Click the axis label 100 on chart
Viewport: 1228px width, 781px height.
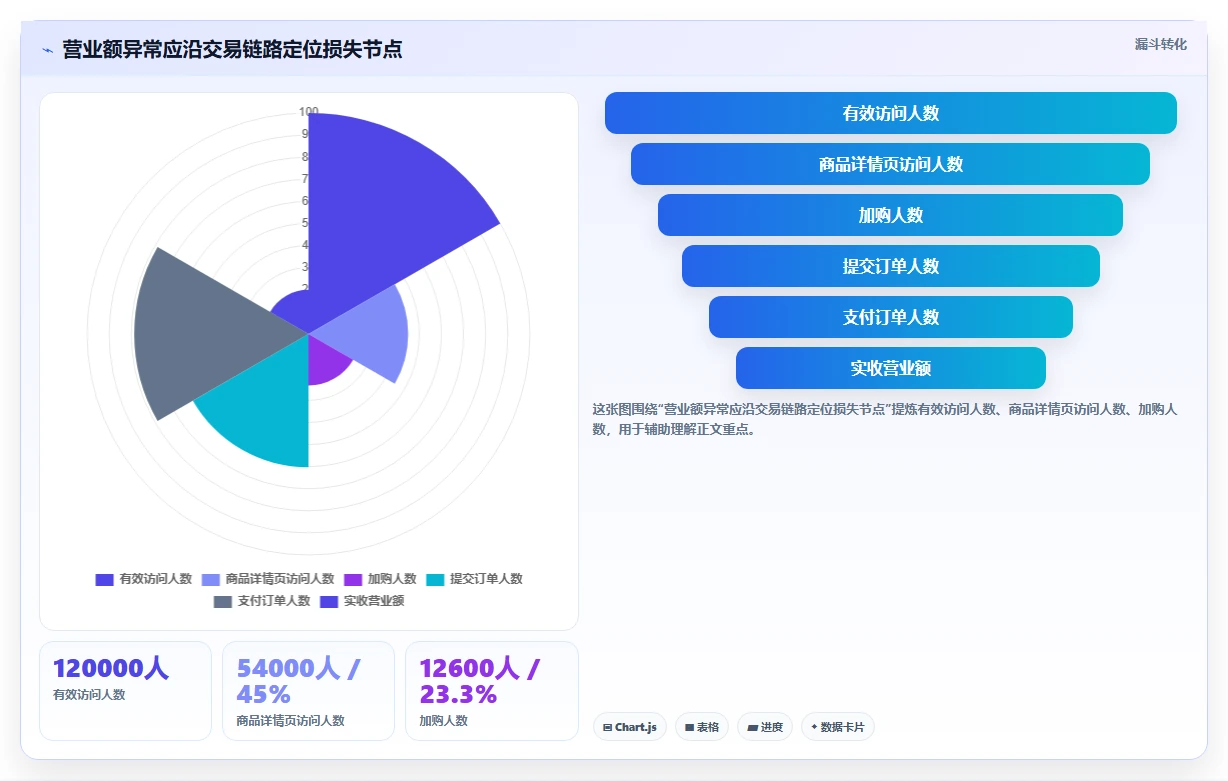(x=308, y=112)
